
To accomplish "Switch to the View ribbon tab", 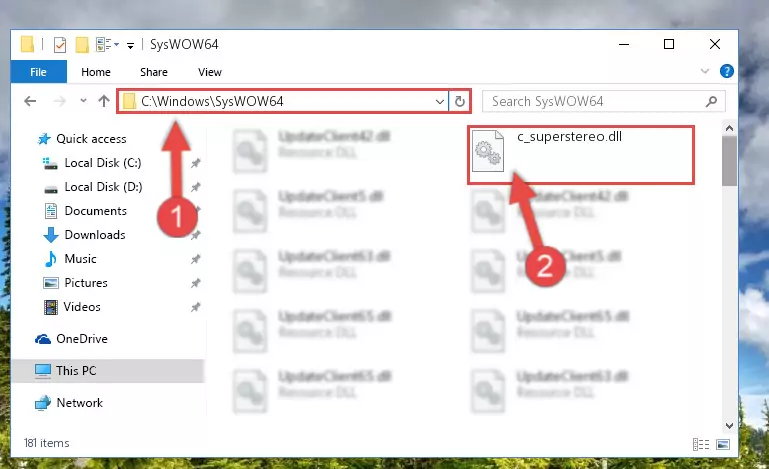I will pos(209,72).
